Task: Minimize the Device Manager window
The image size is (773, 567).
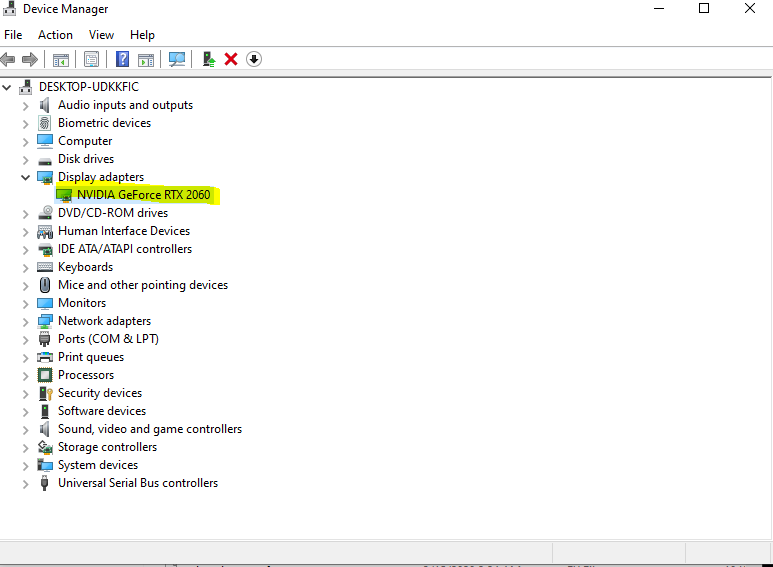Action: point(659,8)
